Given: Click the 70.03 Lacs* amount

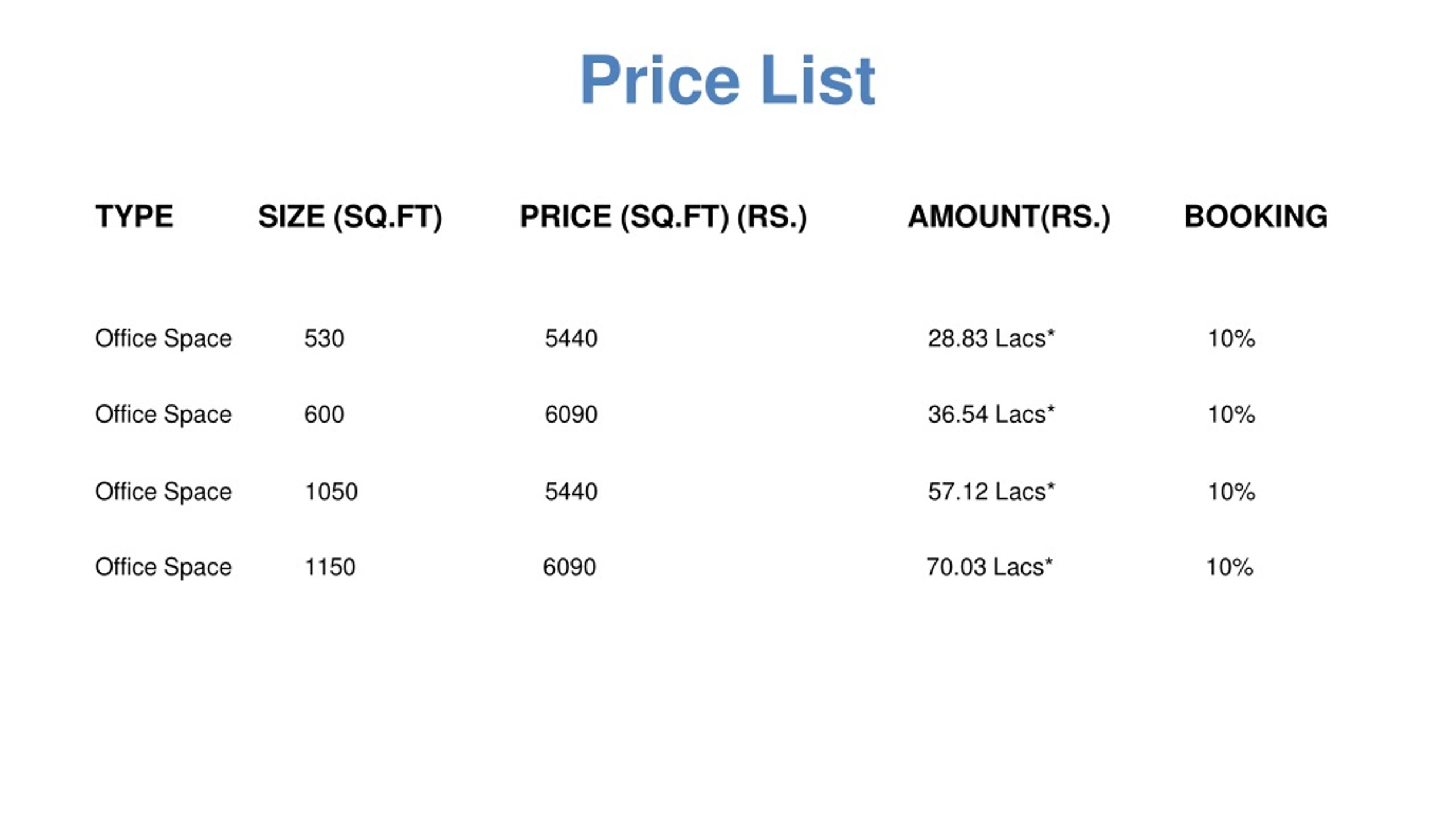Looking at the screenshot, I should [990, 567].
